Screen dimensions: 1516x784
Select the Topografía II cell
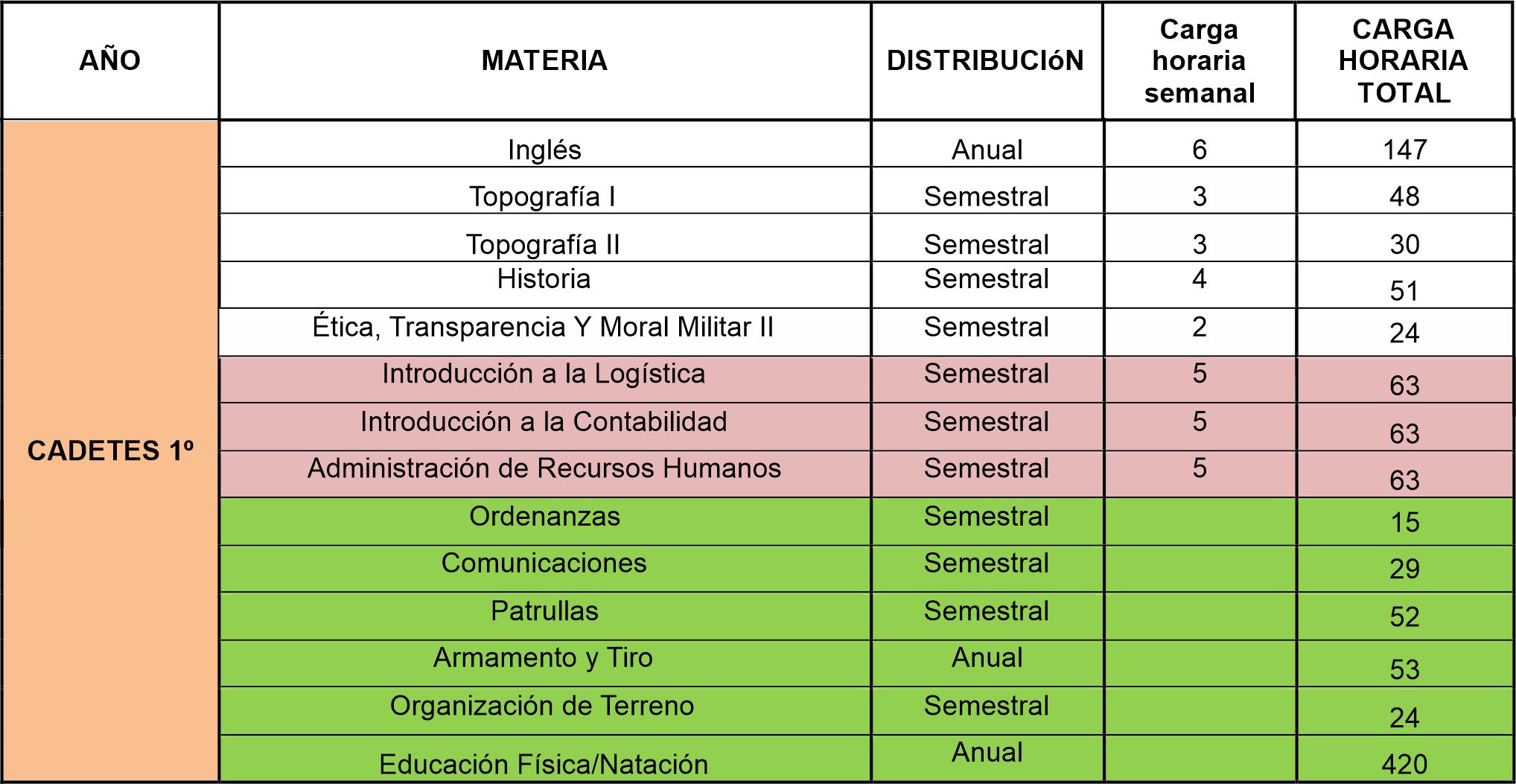point(543,243)
